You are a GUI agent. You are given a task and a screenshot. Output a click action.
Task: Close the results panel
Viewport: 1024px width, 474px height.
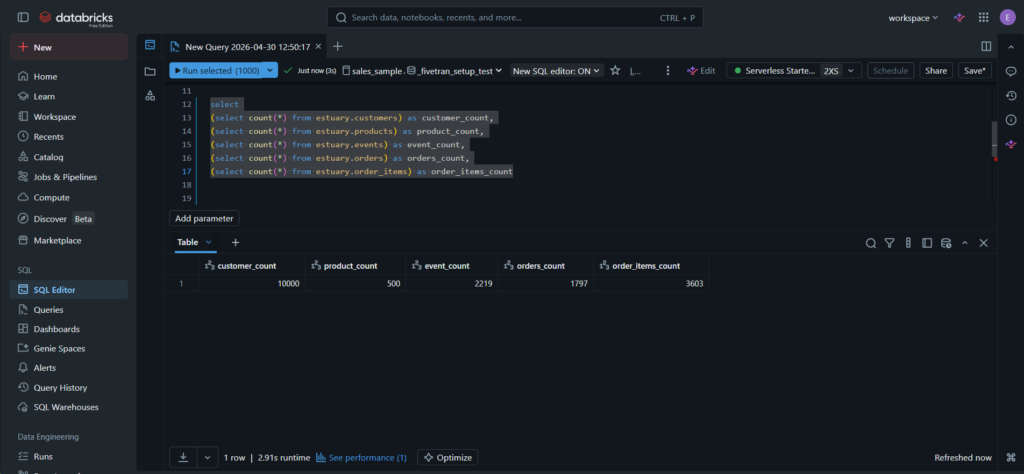984,243
